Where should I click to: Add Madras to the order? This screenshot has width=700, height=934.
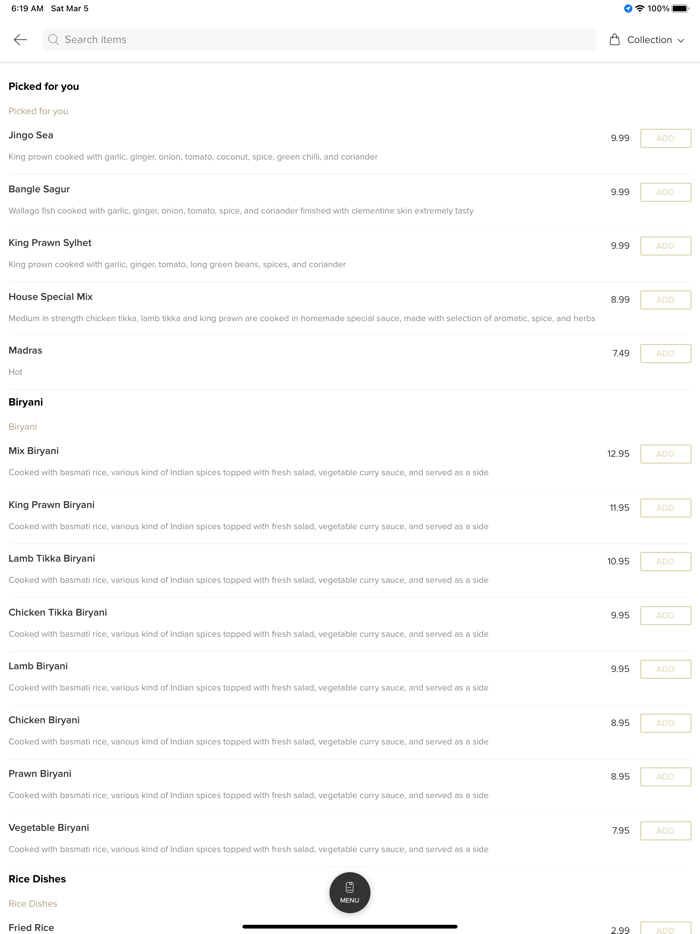coord(665,354)
